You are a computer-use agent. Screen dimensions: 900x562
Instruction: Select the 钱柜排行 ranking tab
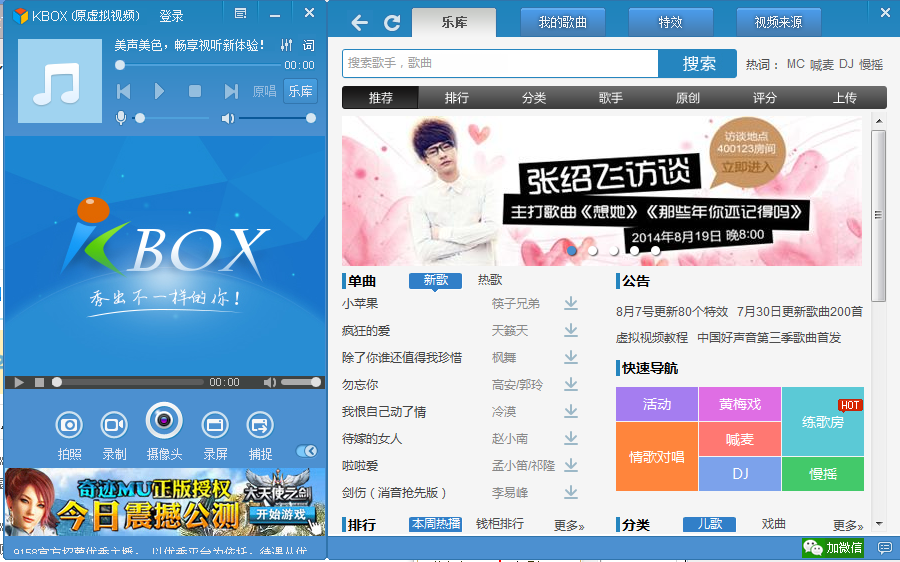click(x=500, y=524)
